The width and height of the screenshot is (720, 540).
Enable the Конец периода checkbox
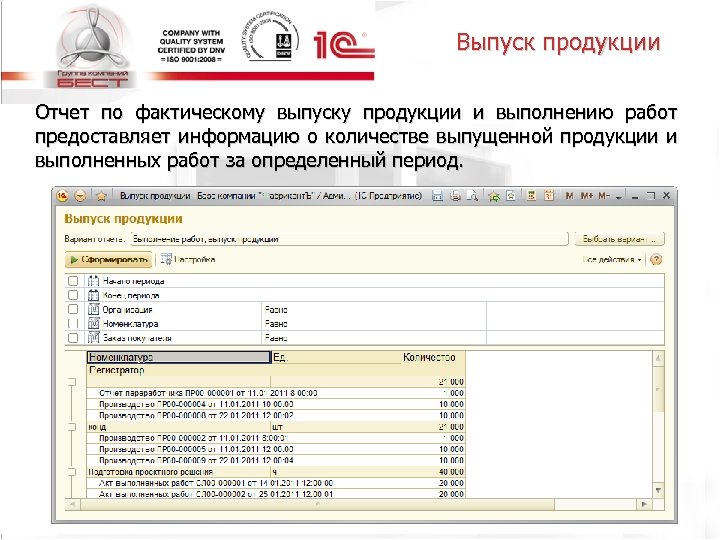pyautogui.click(x=73, y=295)
